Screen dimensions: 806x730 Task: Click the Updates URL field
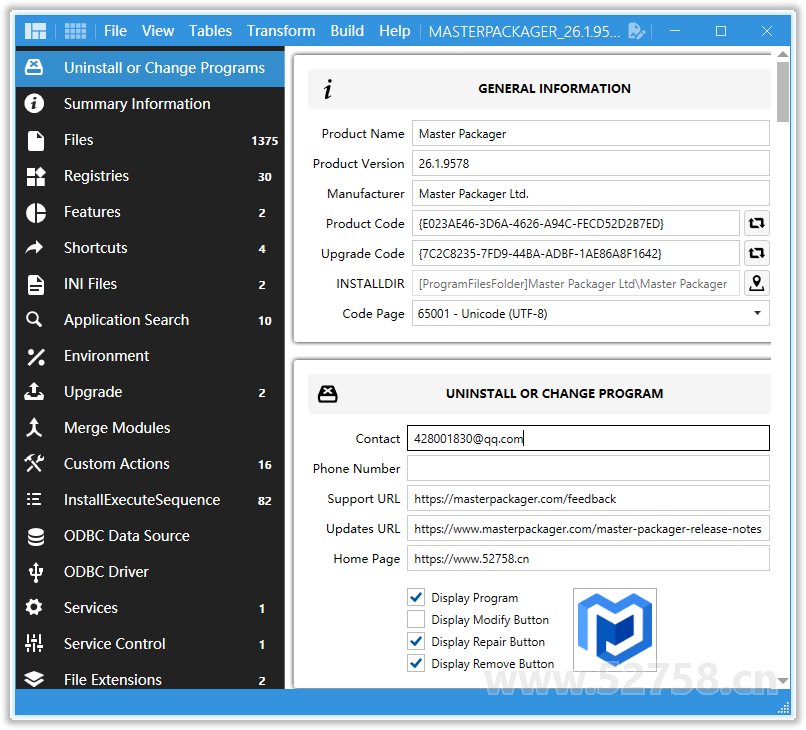click(588, 528)
